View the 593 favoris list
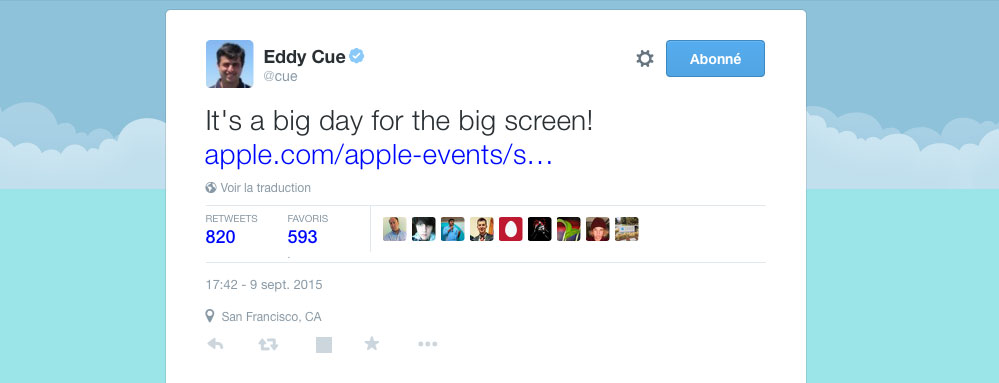The width and height of the screenshot is (999, 383). click(302, 237)
